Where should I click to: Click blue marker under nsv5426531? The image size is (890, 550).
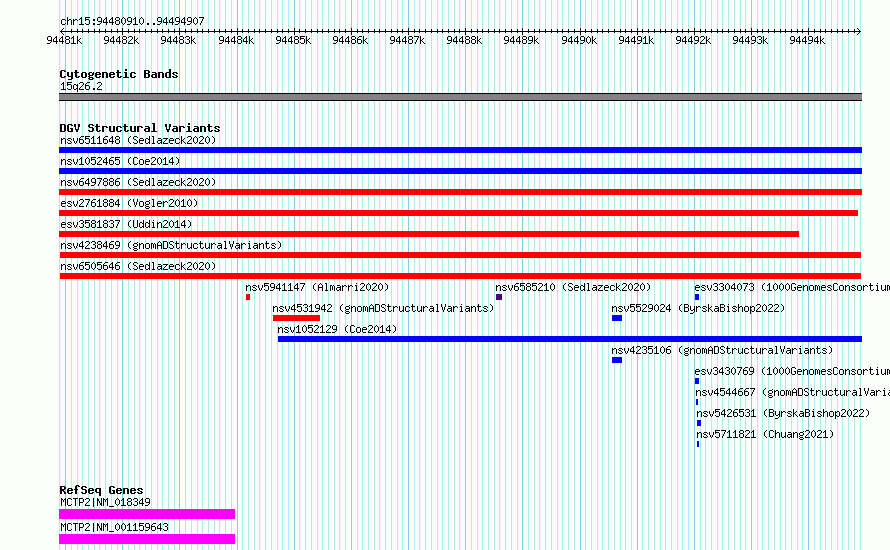pos(699,423)
